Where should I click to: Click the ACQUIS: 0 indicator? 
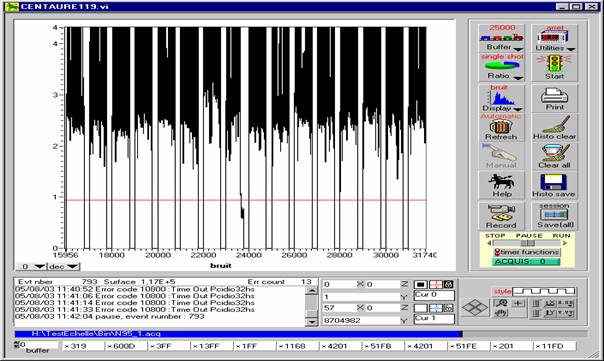tap(526, 262)
